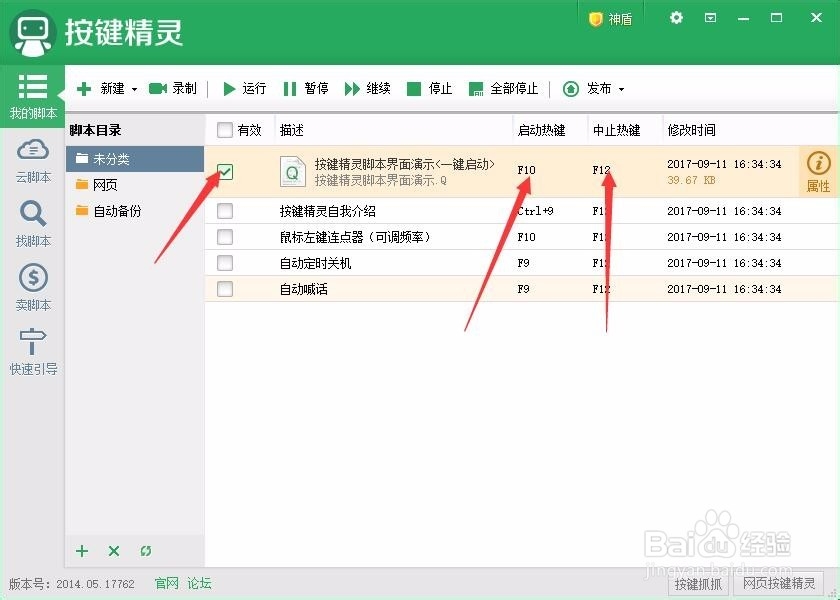Open the 论坛 forum link

[x=199, y=583]
